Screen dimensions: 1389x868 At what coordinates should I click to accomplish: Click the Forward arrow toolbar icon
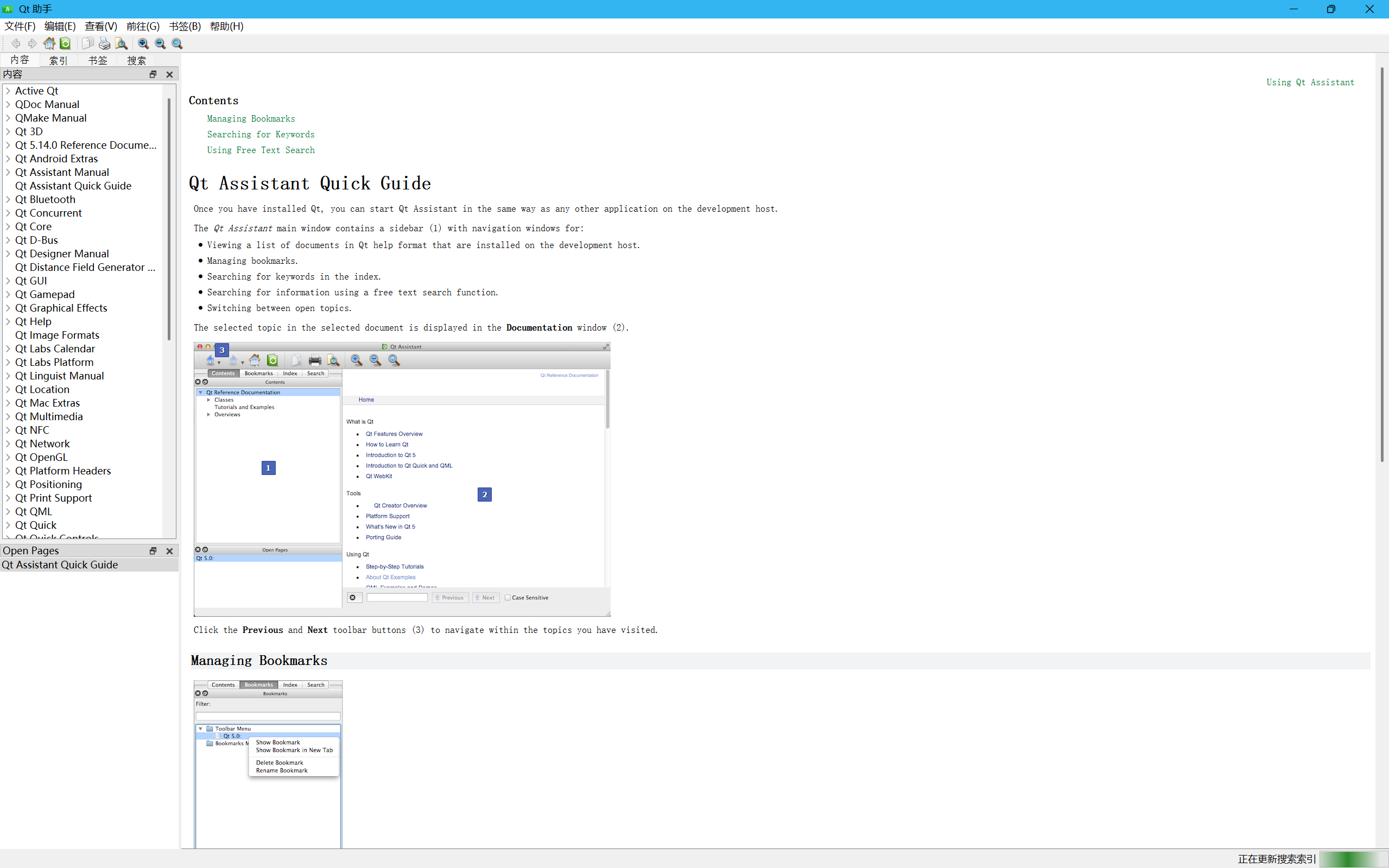click(32, 43)
